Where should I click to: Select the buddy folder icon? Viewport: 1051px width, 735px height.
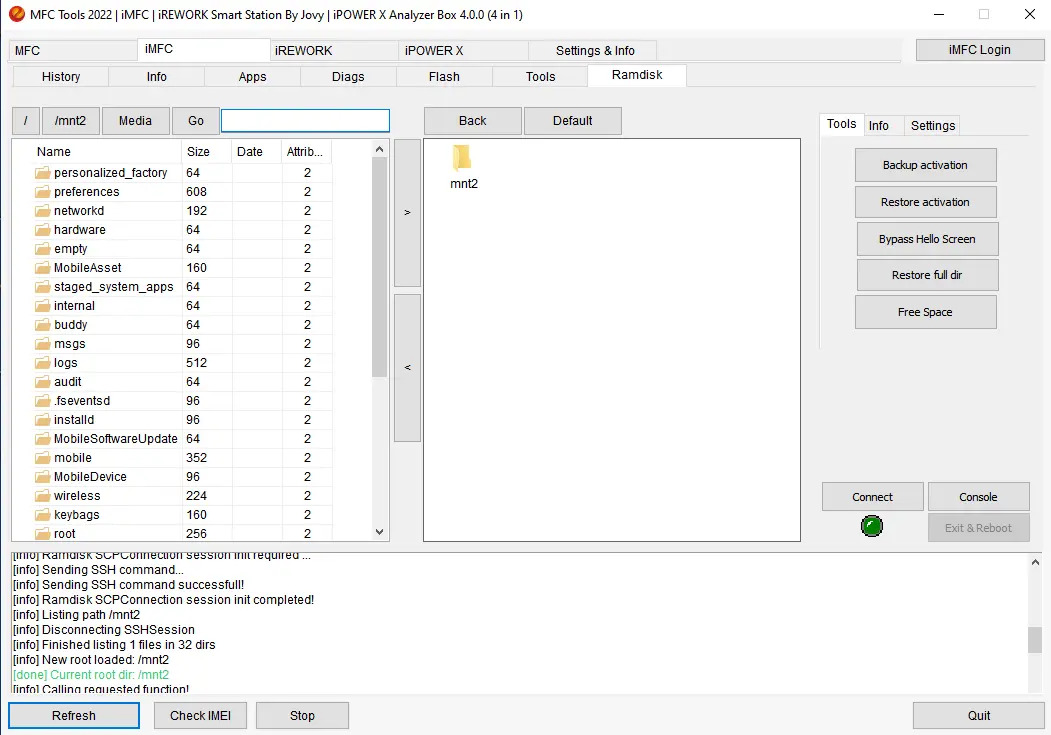coord(43,325)
